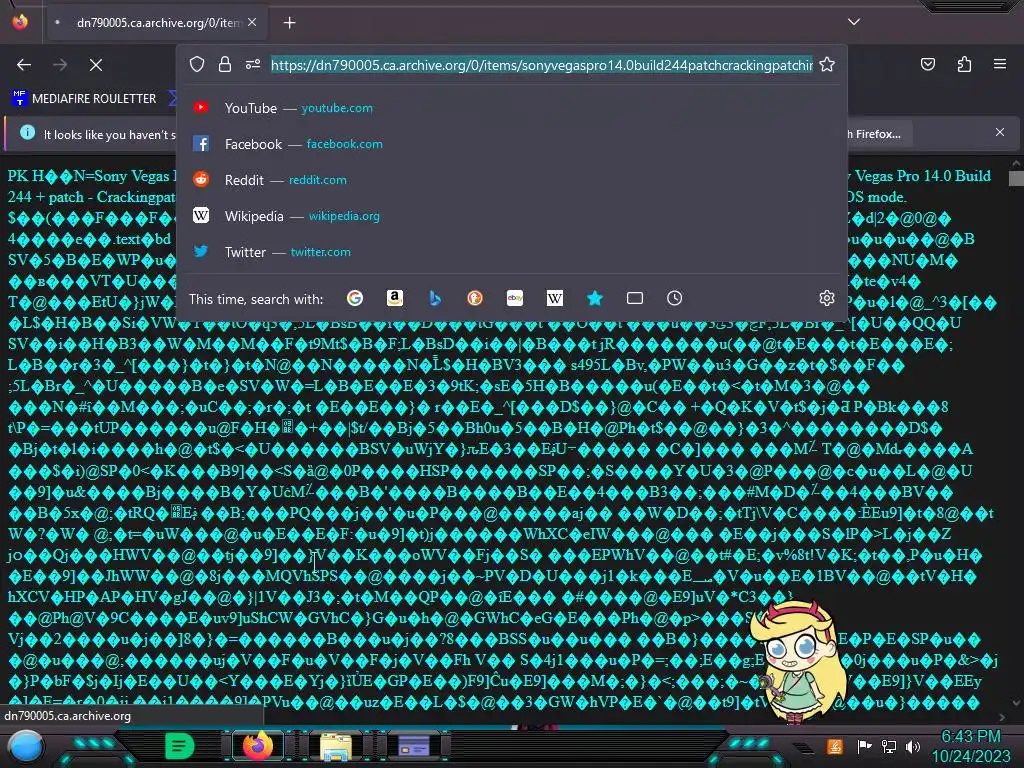The image size is (1024, 768).
Task: Click the page vertical scrollbar thumb
Action: click(1016, 178)
